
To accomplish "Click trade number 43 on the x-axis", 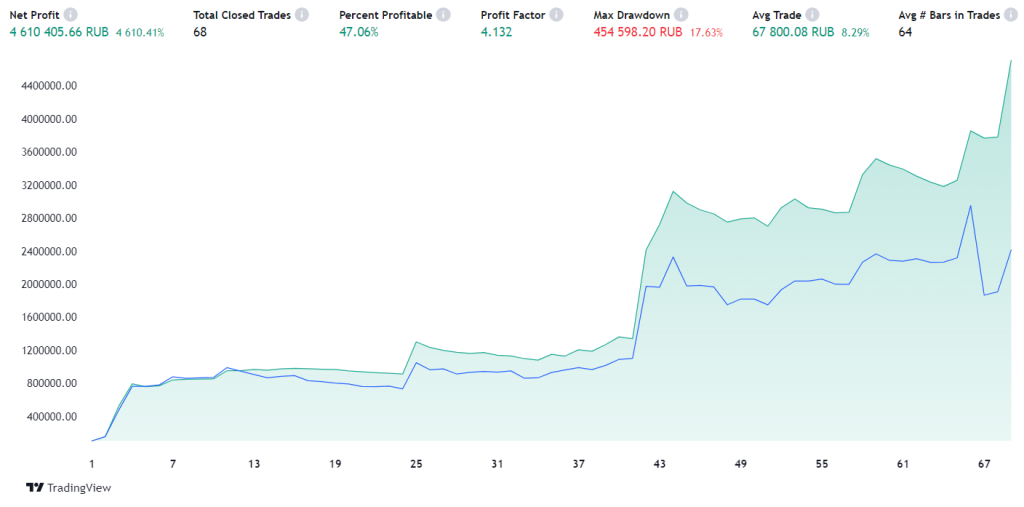I will coord(660,465).
